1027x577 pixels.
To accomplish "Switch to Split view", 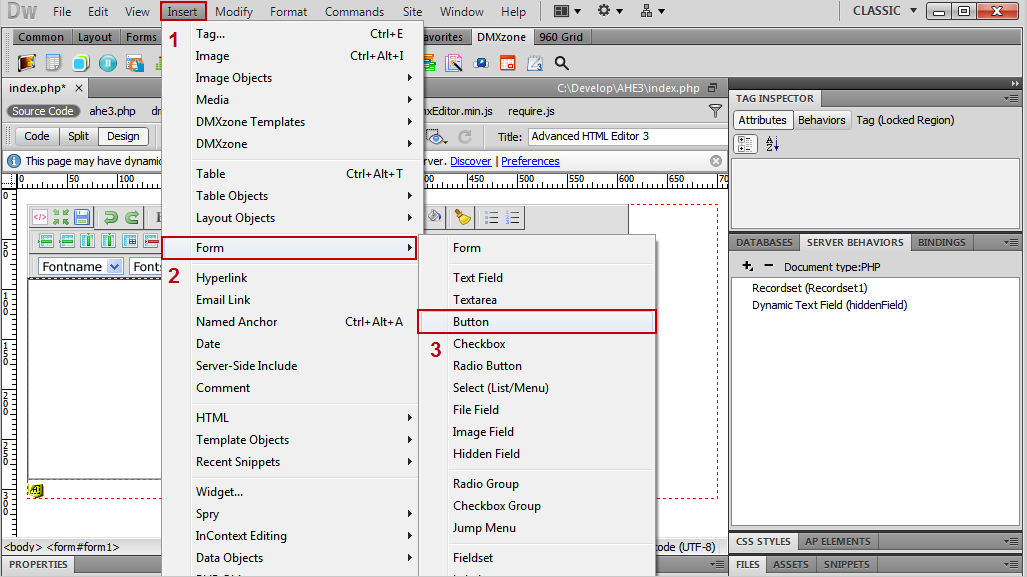I will pyautogui.click(x=78, y=136).
